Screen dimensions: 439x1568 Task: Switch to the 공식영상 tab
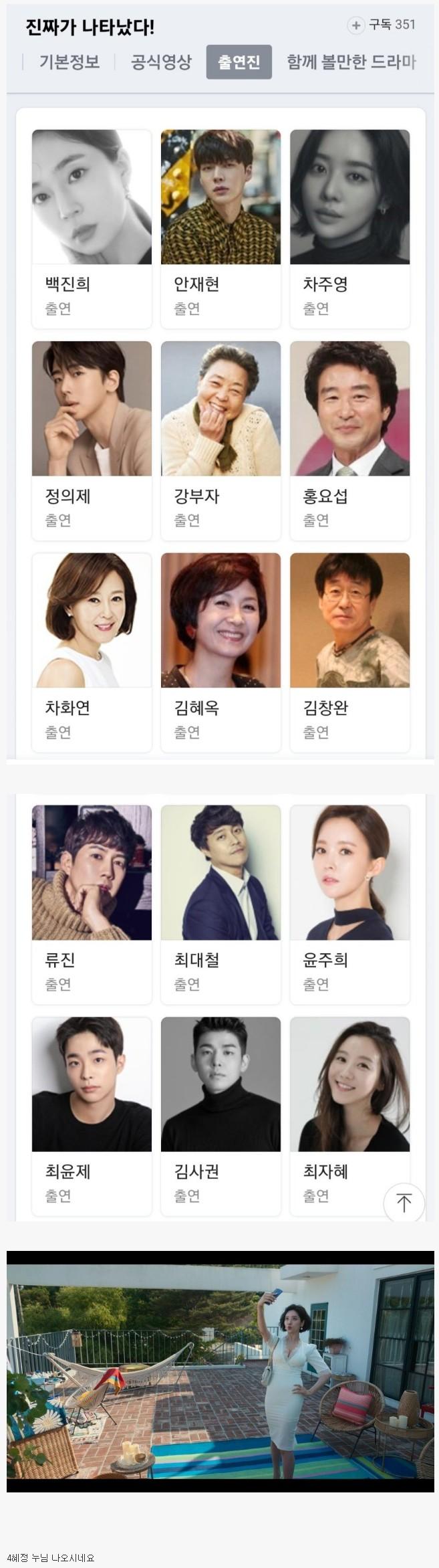[x=160, y=62]
